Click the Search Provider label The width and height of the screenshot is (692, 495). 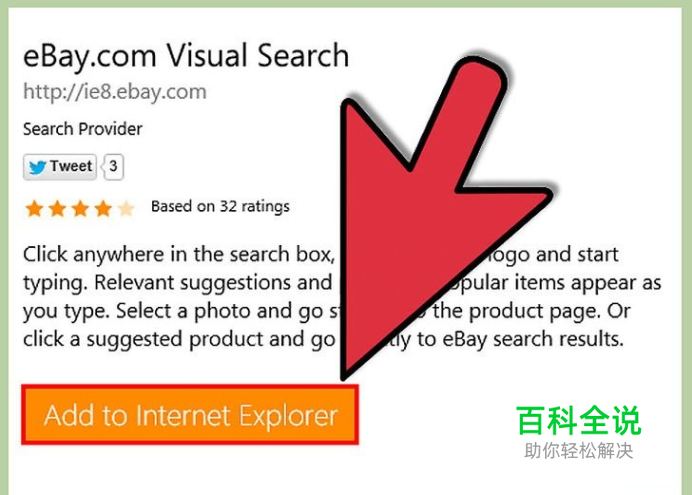coord(83,129)
